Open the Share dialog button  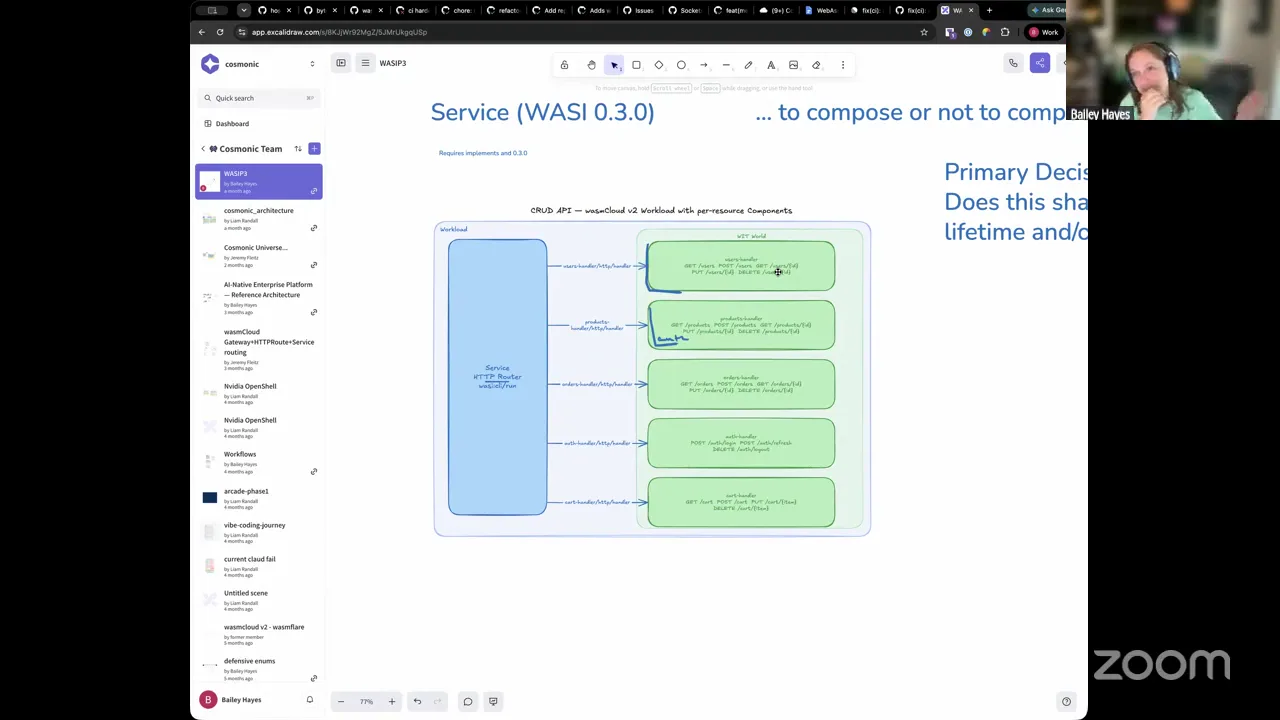(x=1040, y=64)
